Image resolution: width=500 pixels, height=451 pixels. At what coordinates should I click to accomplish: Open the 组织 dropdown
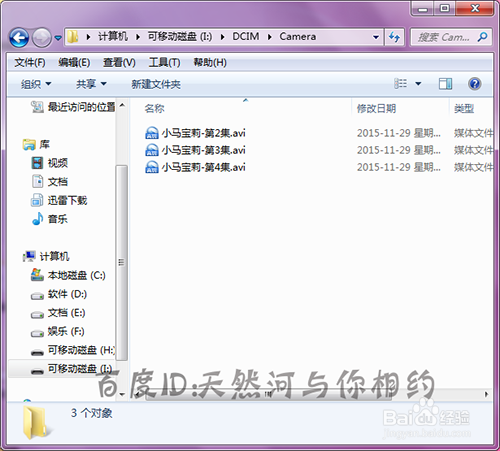pyautogui.click(x=36, y=84)
